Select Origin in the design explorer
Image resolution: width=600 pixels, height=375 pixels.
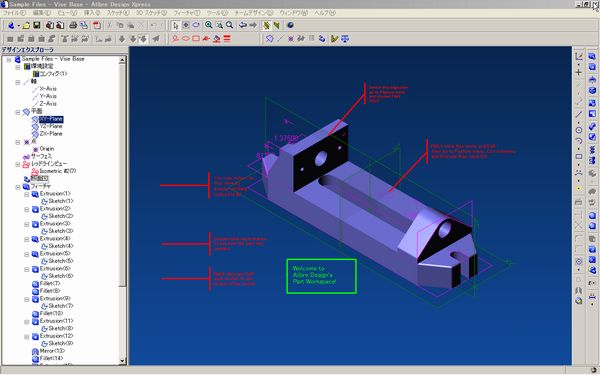pos(47,148)
